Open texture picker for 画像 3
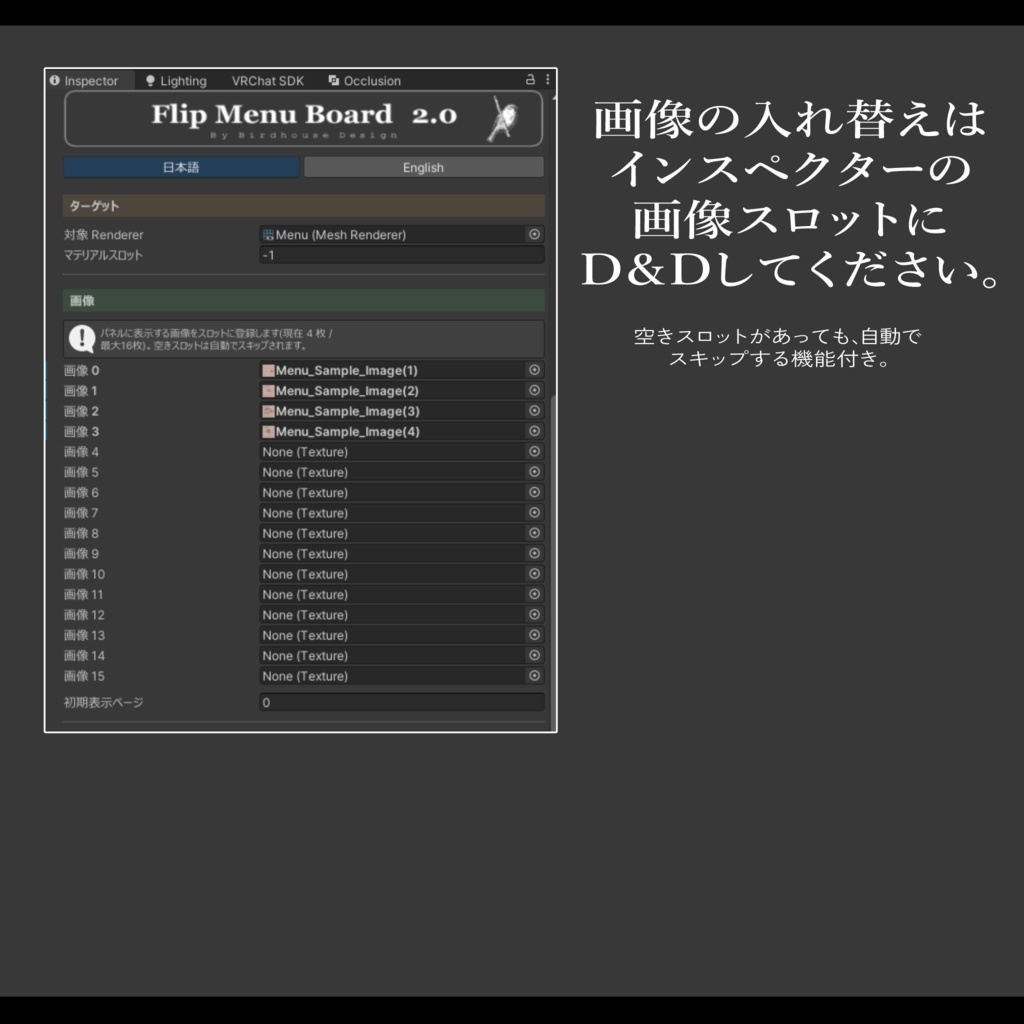 (x=534, y=431)
